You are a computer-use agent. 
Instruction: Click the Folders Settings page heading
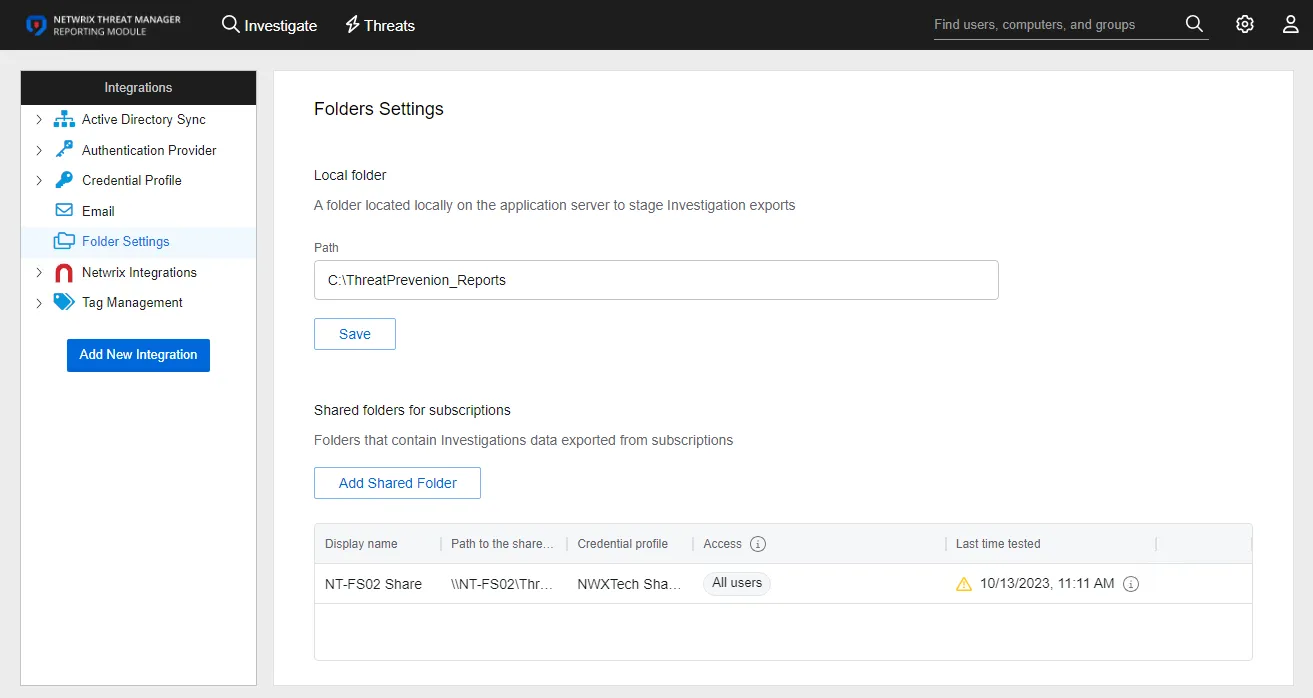pos(379,109)
